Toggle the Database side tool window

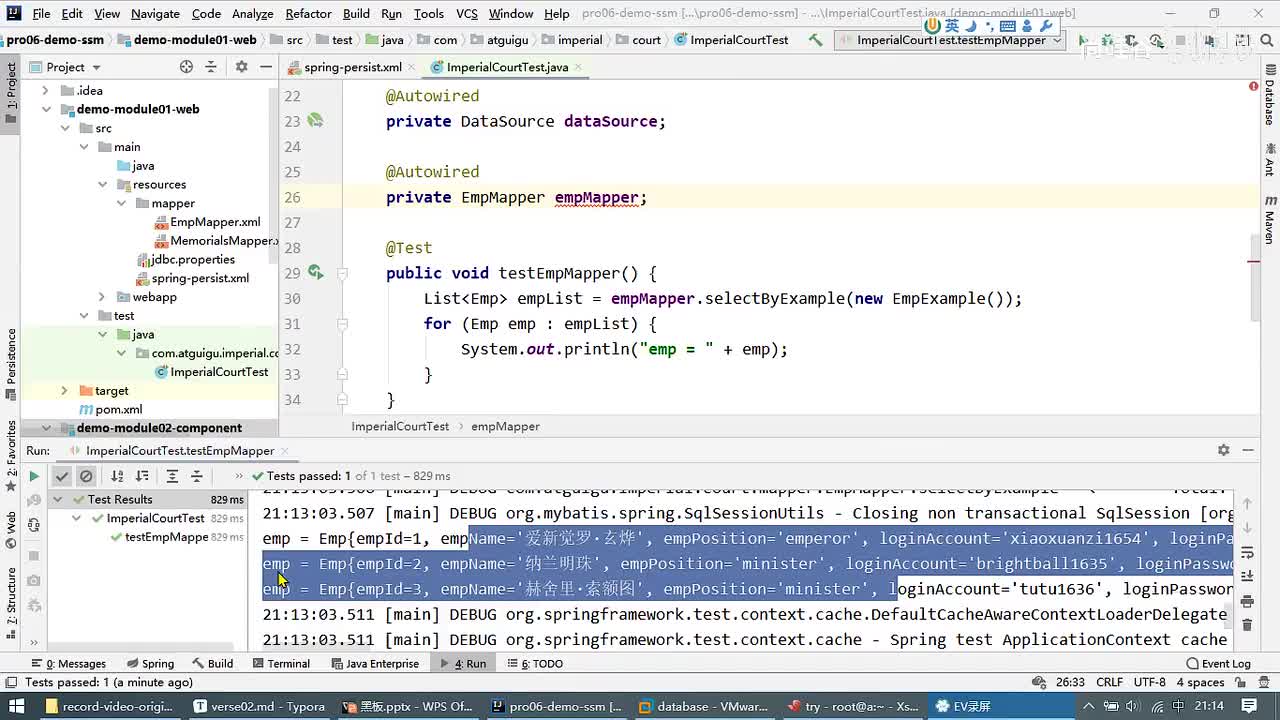[x=1269, y=100]
